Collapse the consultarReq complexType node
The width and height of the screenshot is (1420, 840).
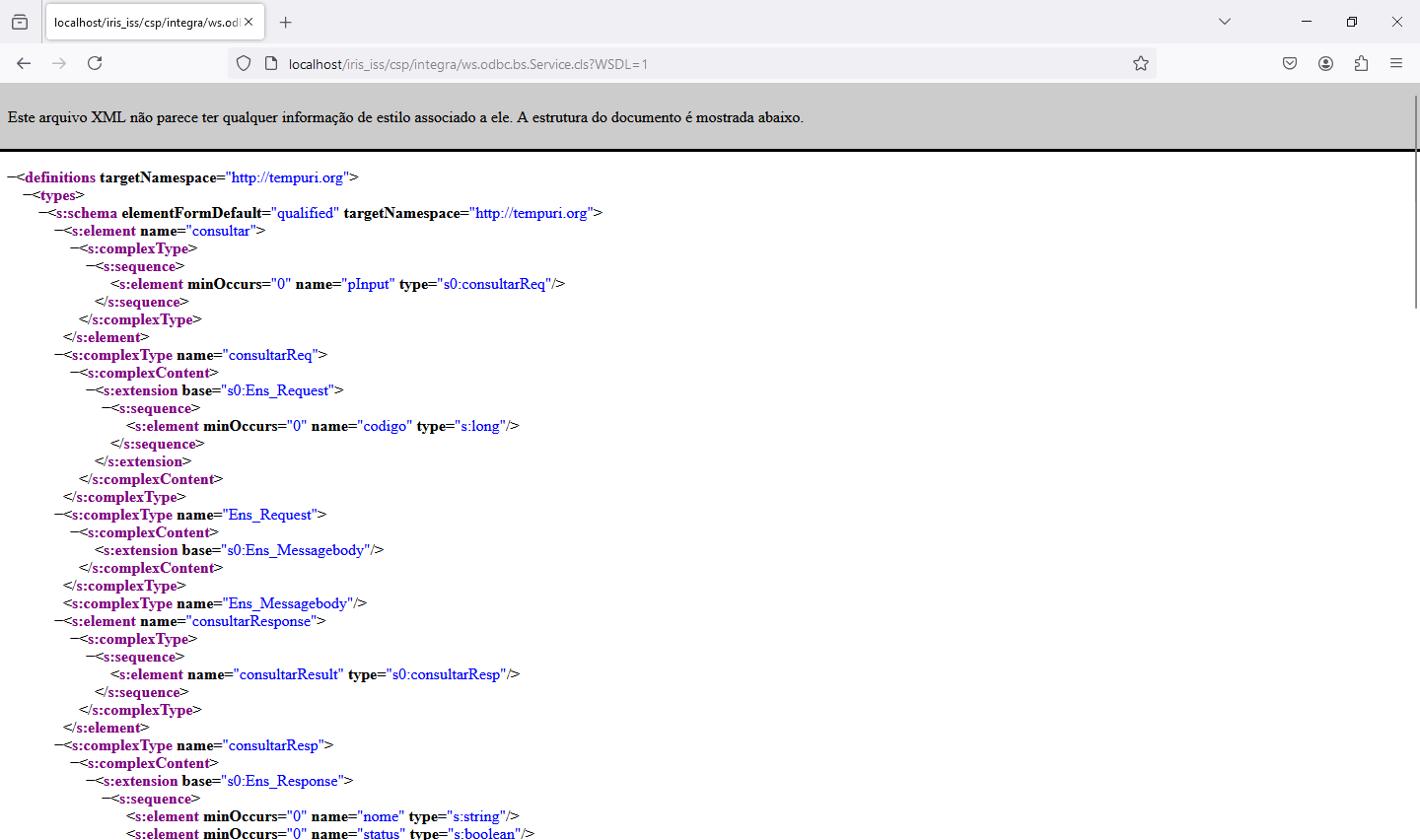pyautogui.click(x=59, y=355)
